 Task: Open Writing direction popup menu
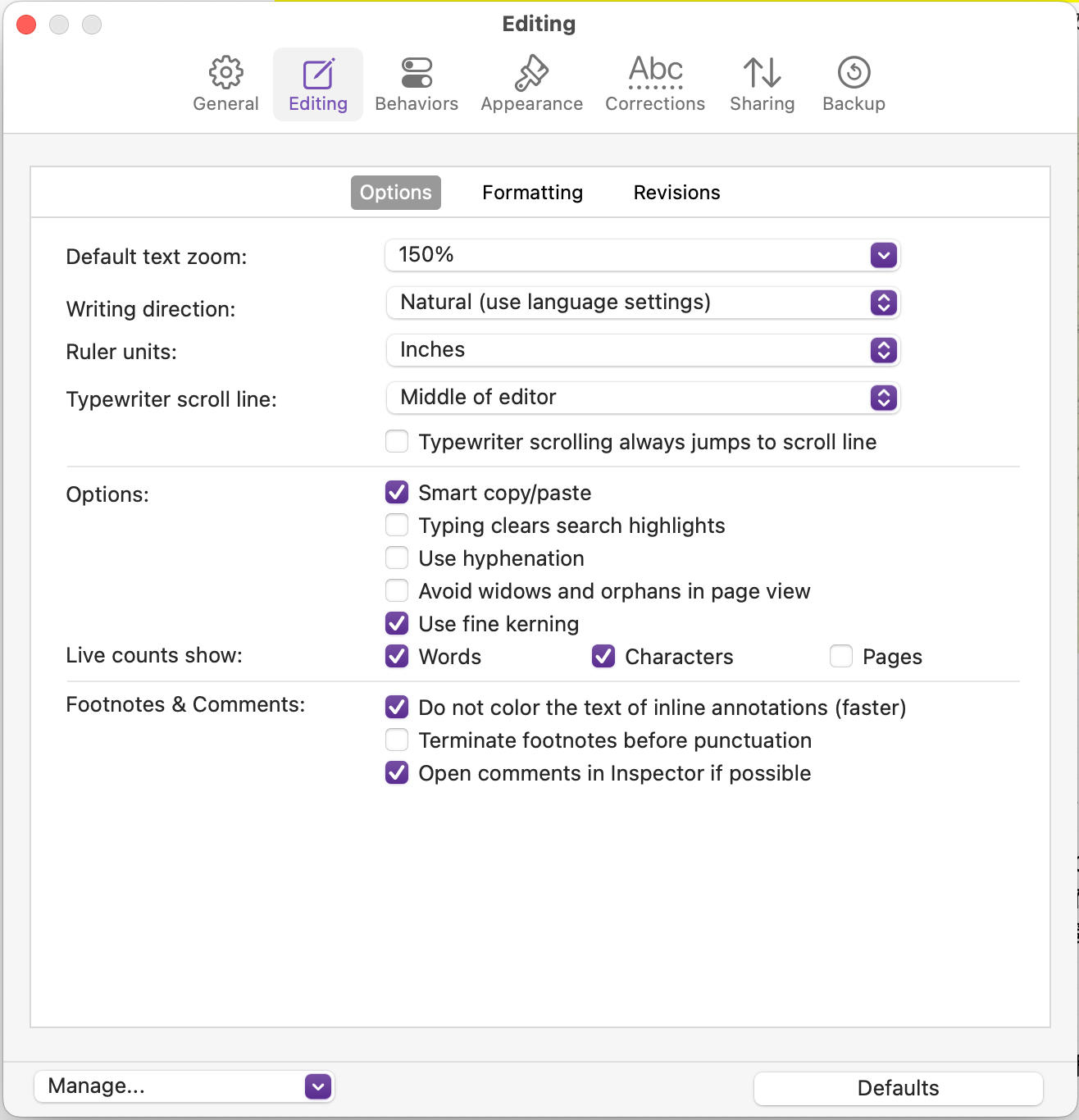(x=642, y=303)
